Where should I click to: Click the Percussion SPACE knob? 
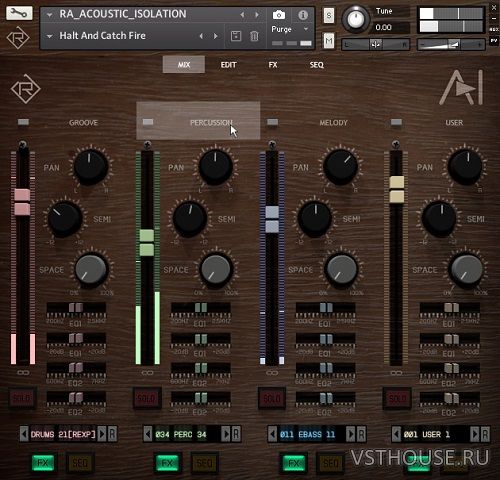tap(216, 269)
